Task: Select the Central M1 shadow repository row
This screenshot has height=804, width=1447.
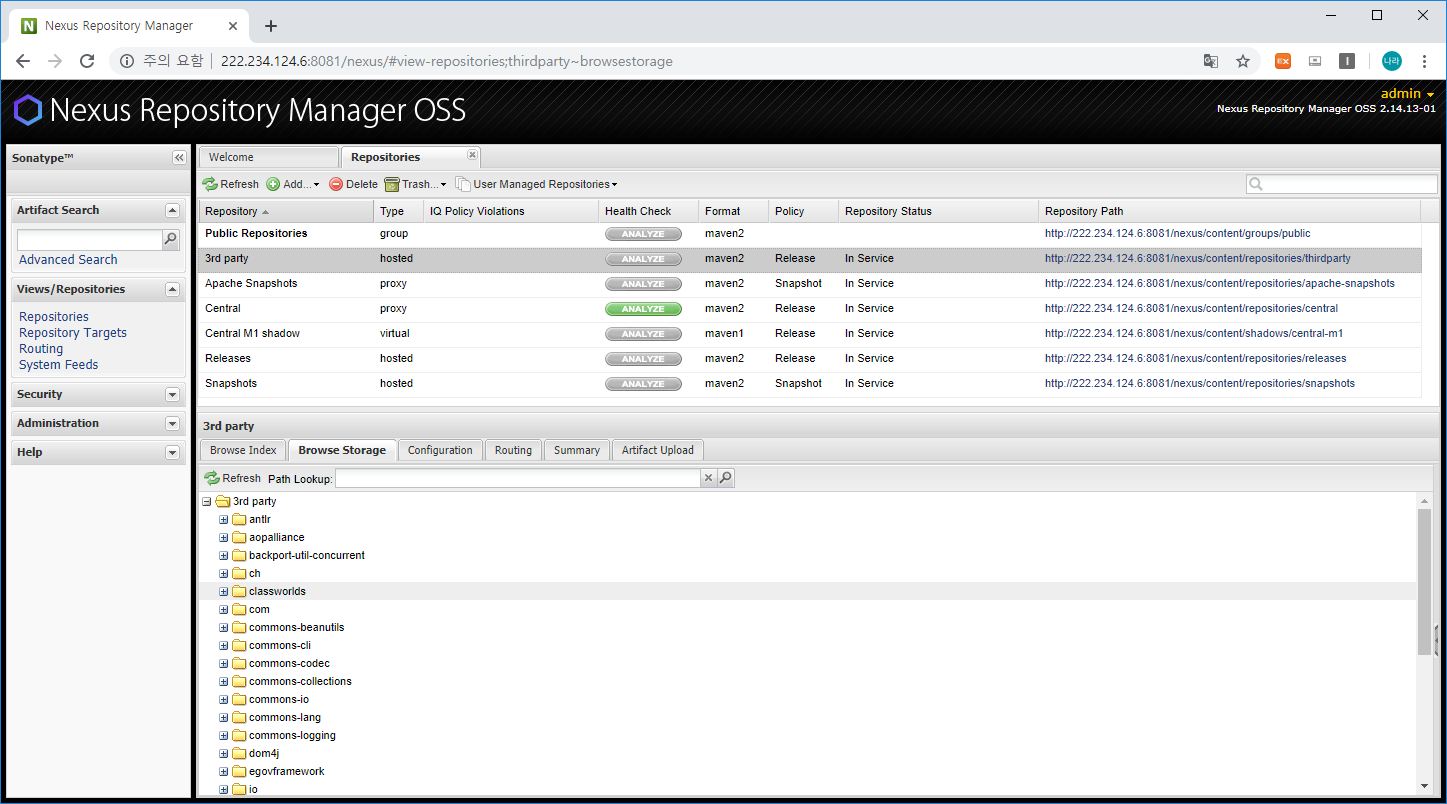Action: tap(810, 334)
